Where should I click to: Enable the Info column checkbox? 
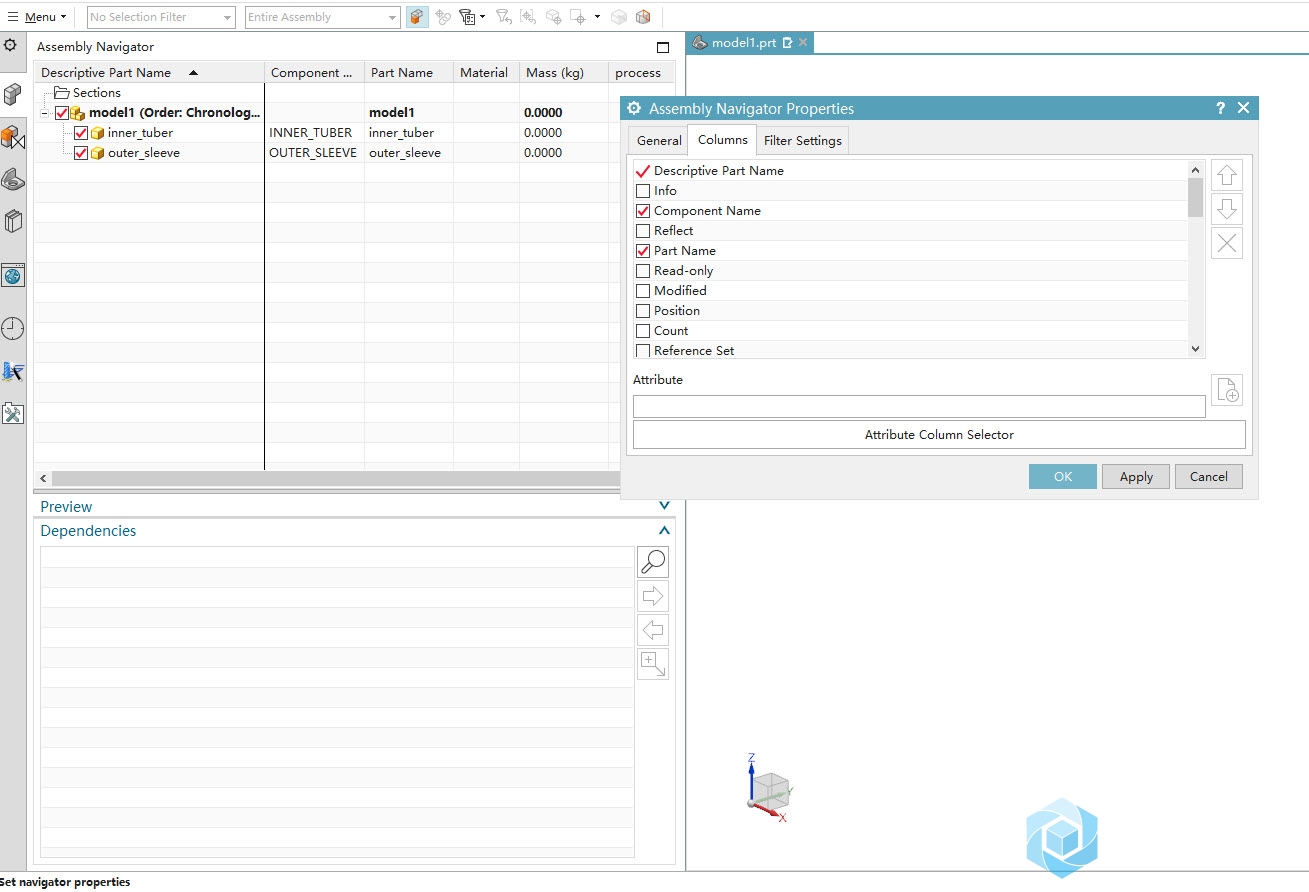click(x=643, y=191)
